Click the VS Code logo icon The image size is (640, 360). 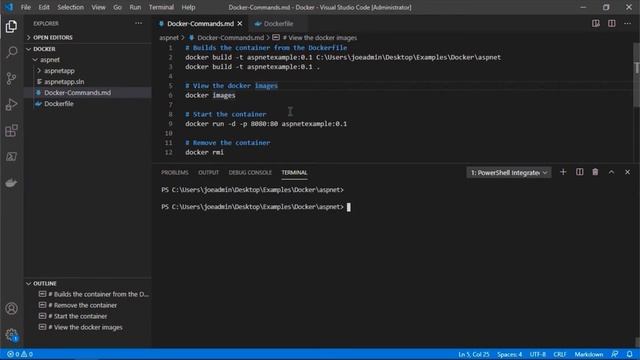tap(9, 7)
